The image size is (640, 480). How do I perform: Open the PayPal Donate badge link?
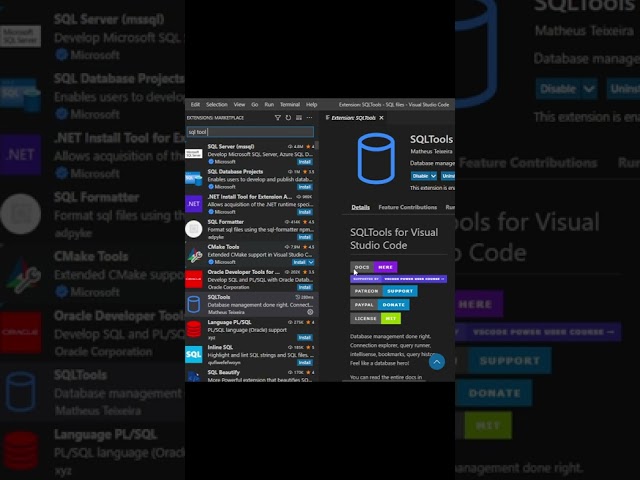380,304
